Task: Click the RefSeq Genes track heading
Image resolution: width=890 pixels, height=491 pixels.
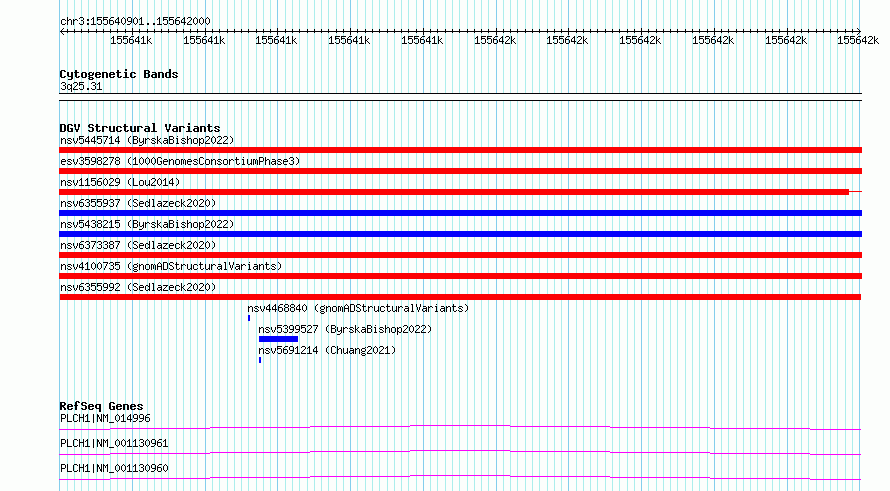Action: [101, 406]
